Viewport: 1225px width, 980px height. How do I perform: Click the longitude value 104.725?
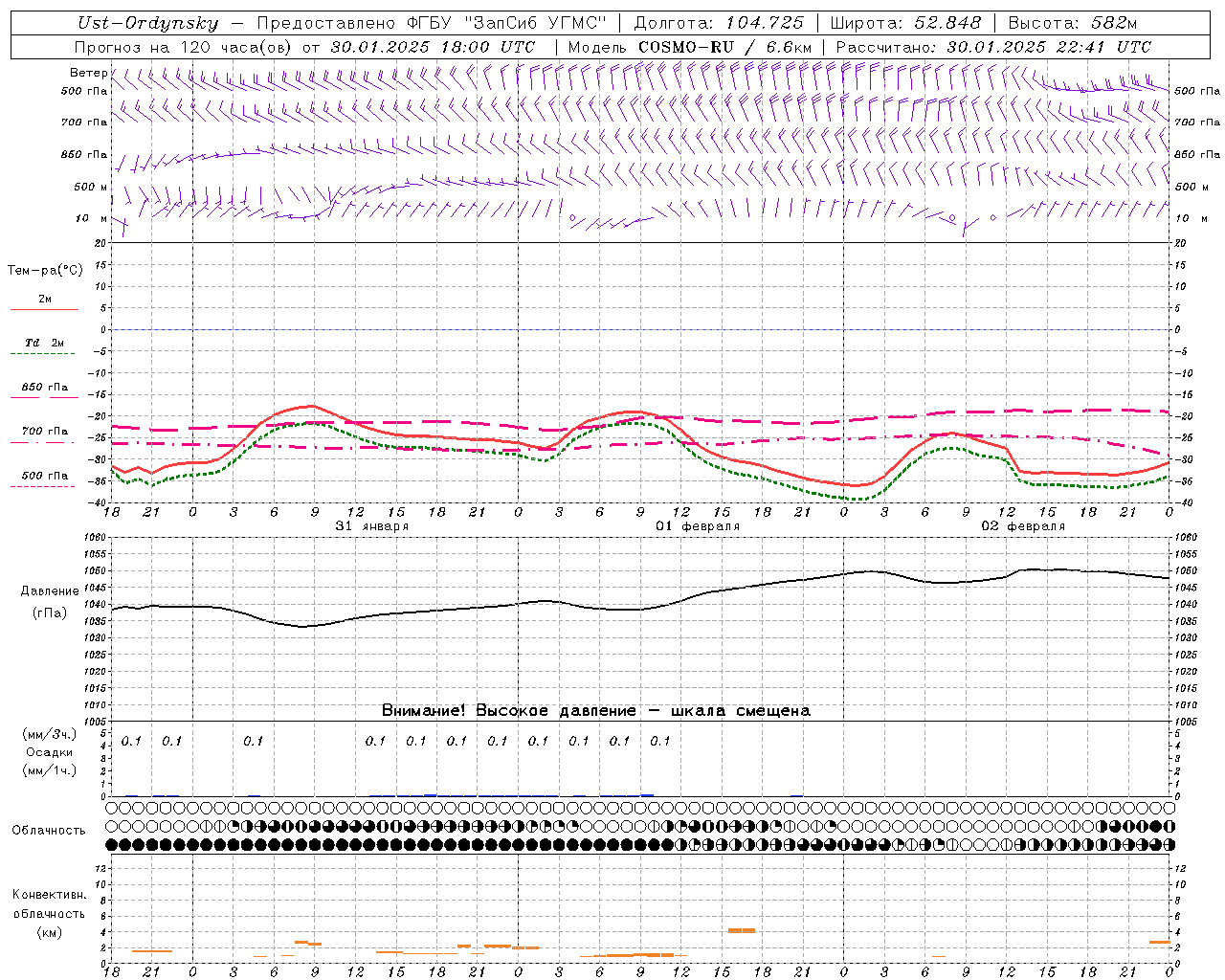(x=764, y=23)
